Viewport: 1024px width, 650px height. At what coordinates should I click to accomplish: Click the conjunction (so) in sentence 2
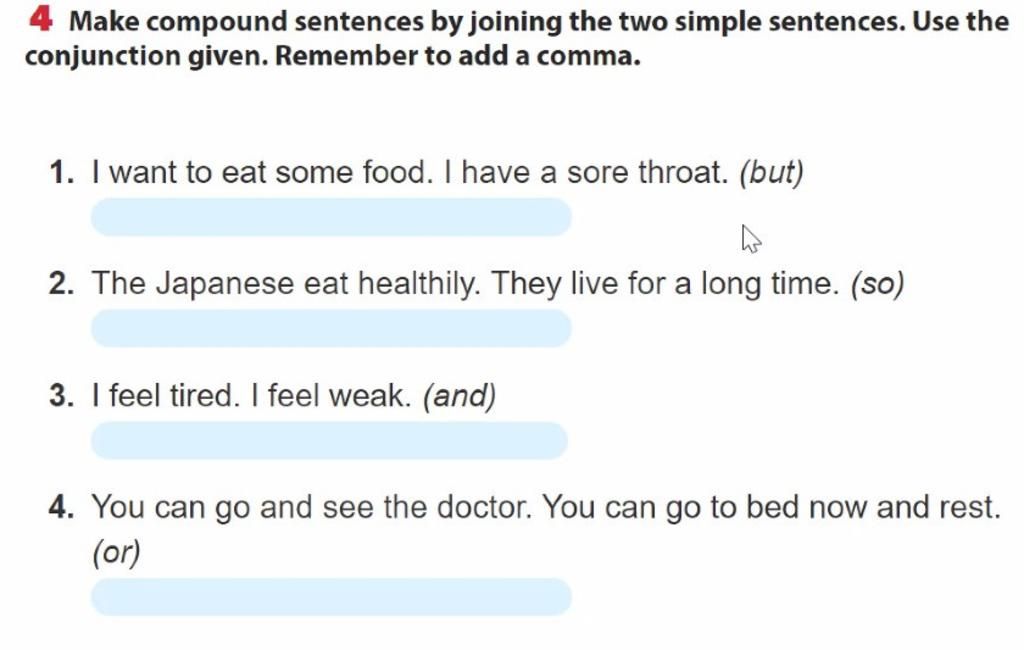(x=877, y=284)
